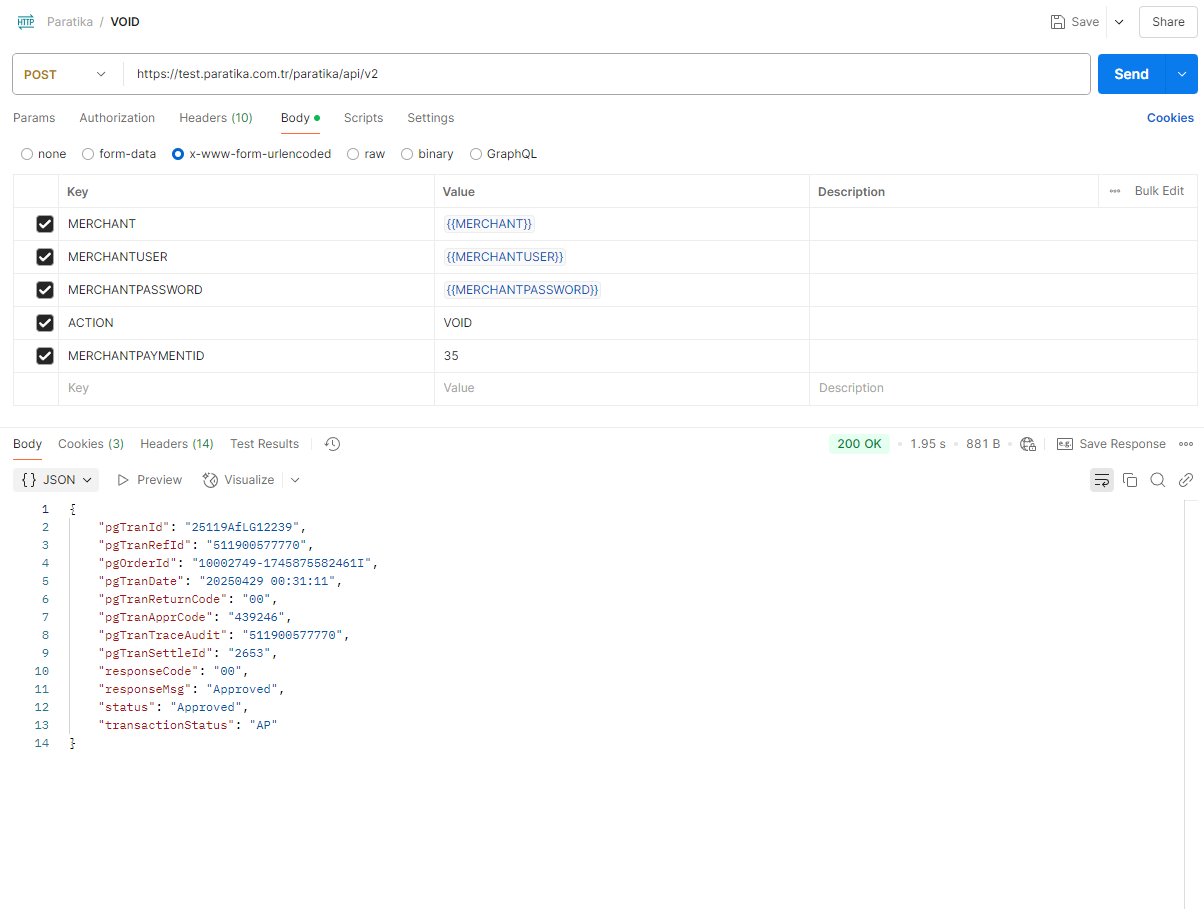Open the POST method dropdown

pyautogui.click(x=66, y=74)
